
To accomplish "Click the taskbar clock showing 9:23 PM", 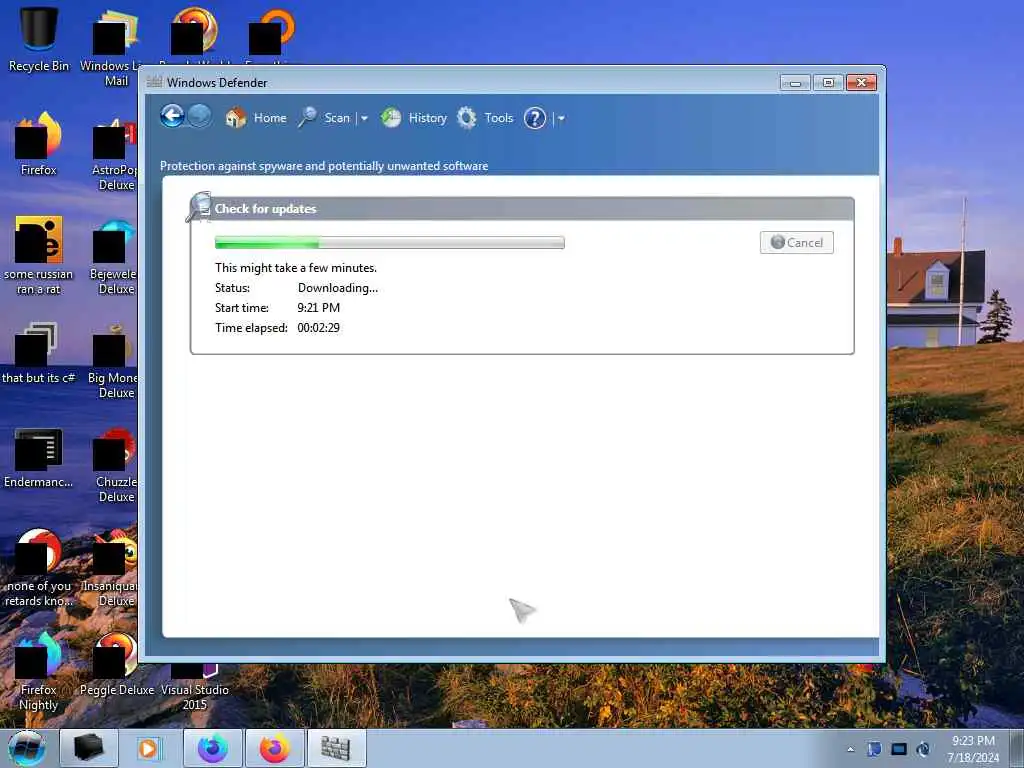I will 973,748.
